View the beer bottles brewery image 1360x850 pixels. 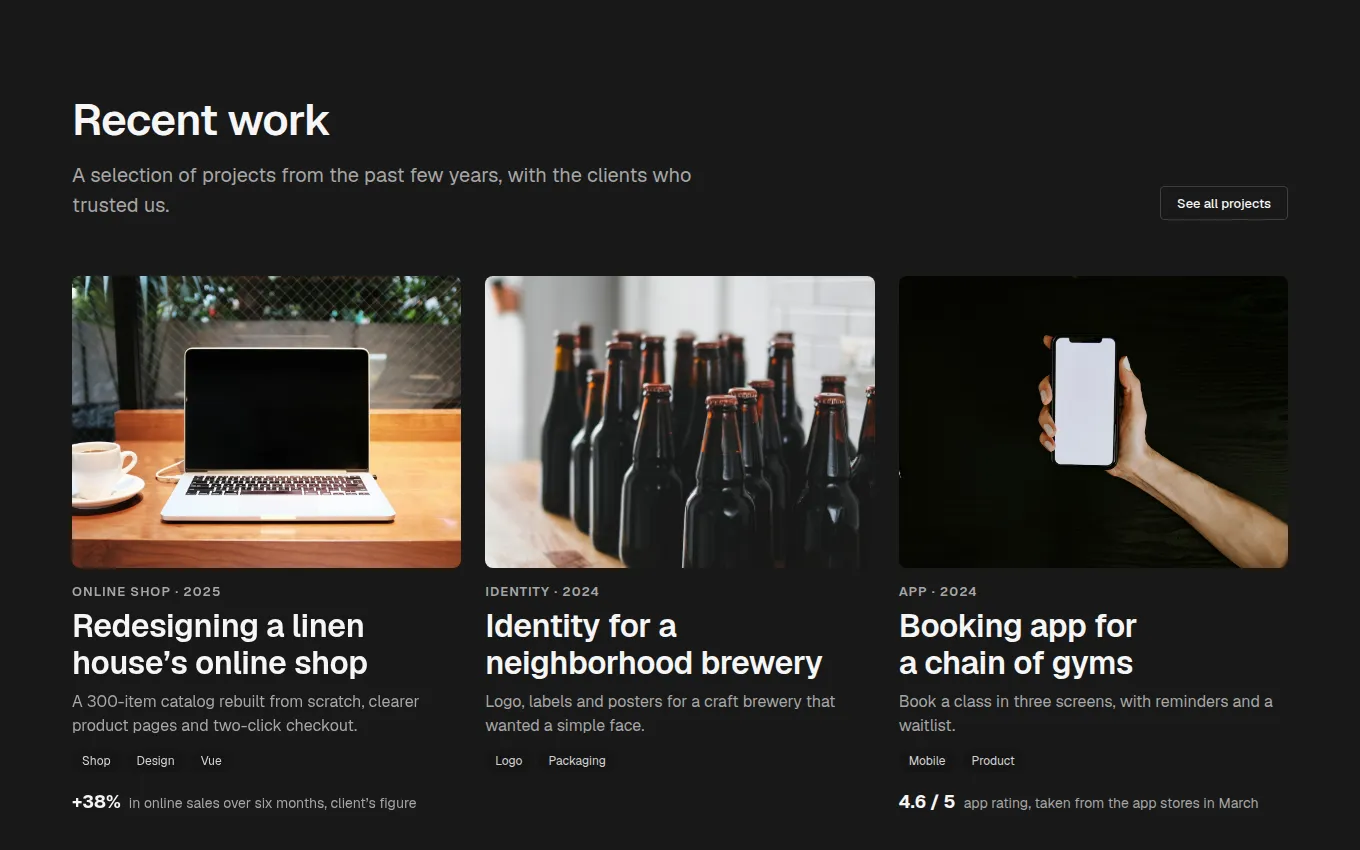point(680,422)
